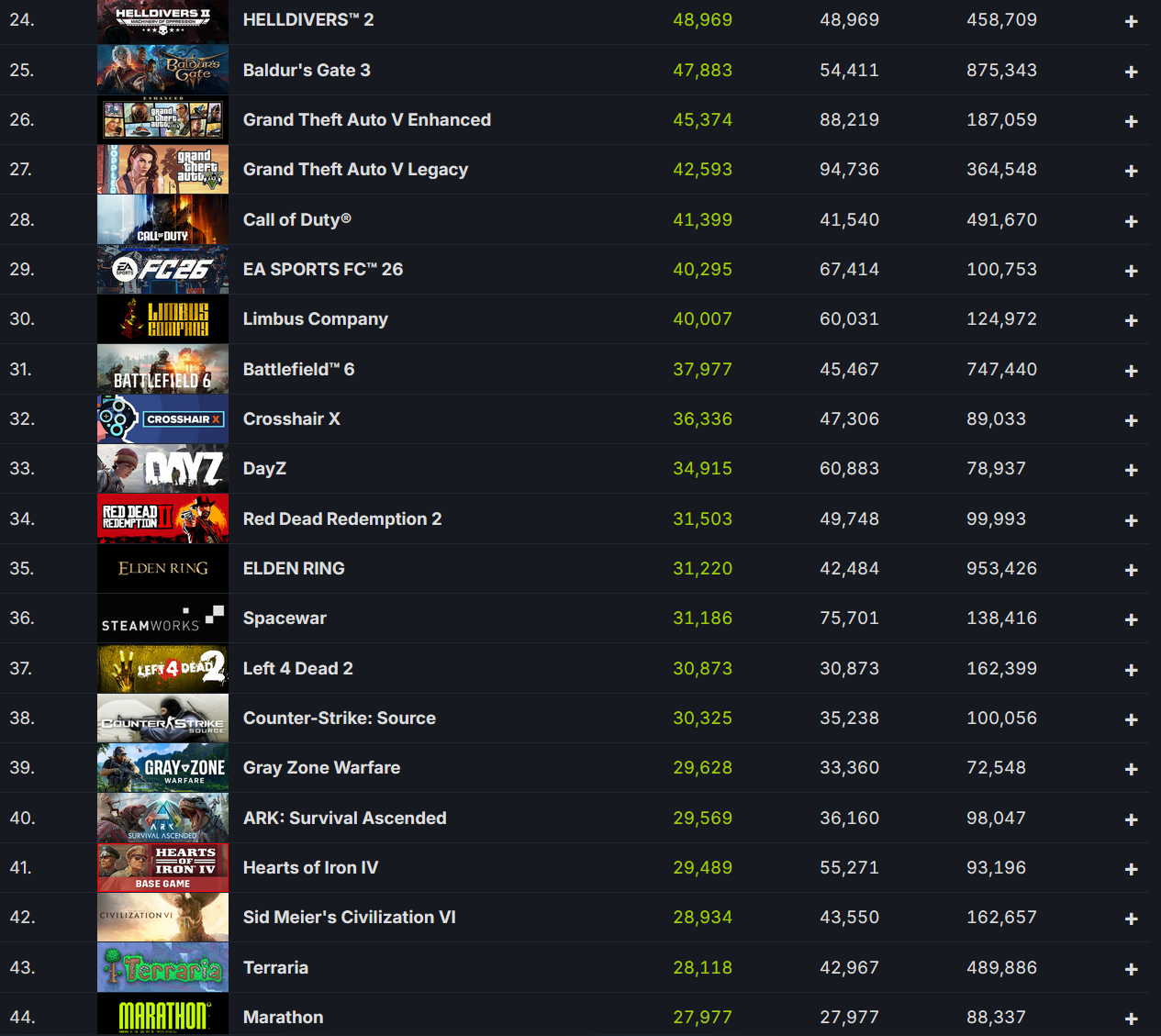Image resolution: width=1161 pixels, height=1036 pixels.
Task: Open Sid Meier's Civilization VI link
Action: tap(350, 918)
